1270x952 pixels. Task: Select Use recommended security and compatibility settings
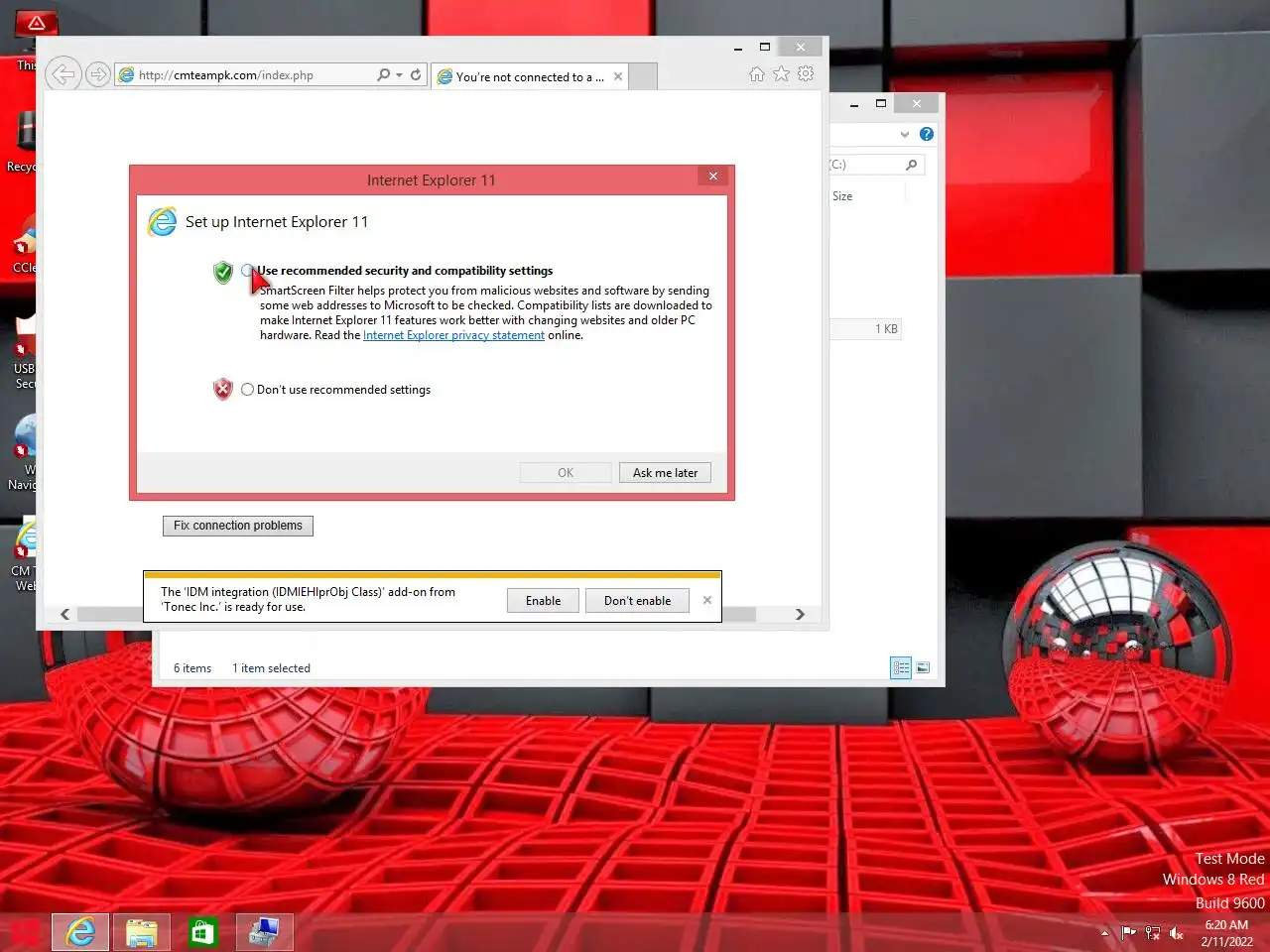click(247, 270)
